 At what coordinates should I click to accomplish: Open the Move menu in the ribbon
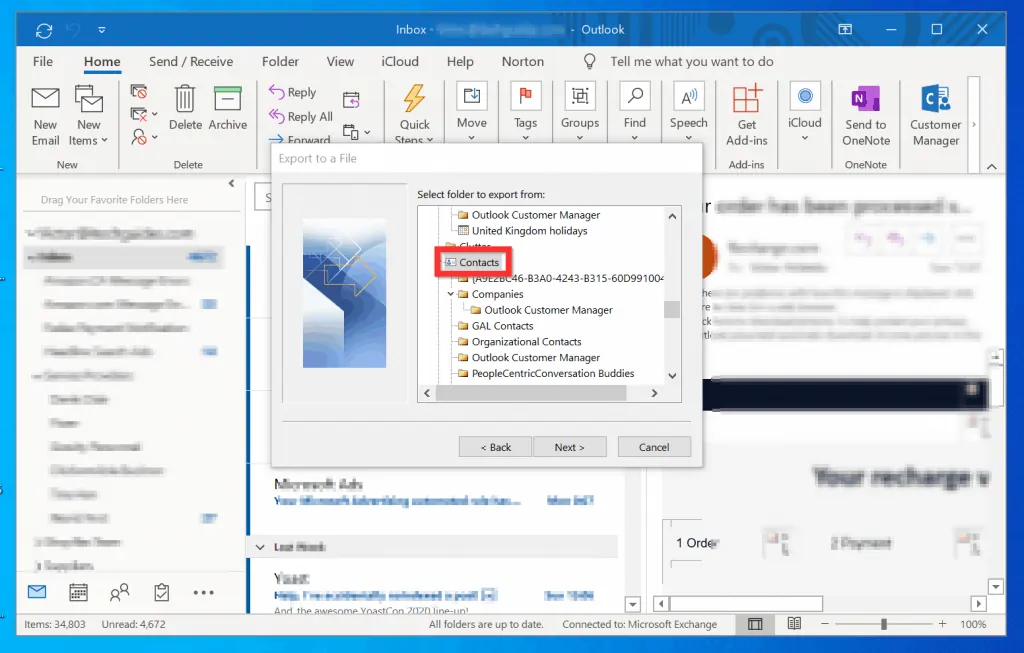click(x=472, y=112)
